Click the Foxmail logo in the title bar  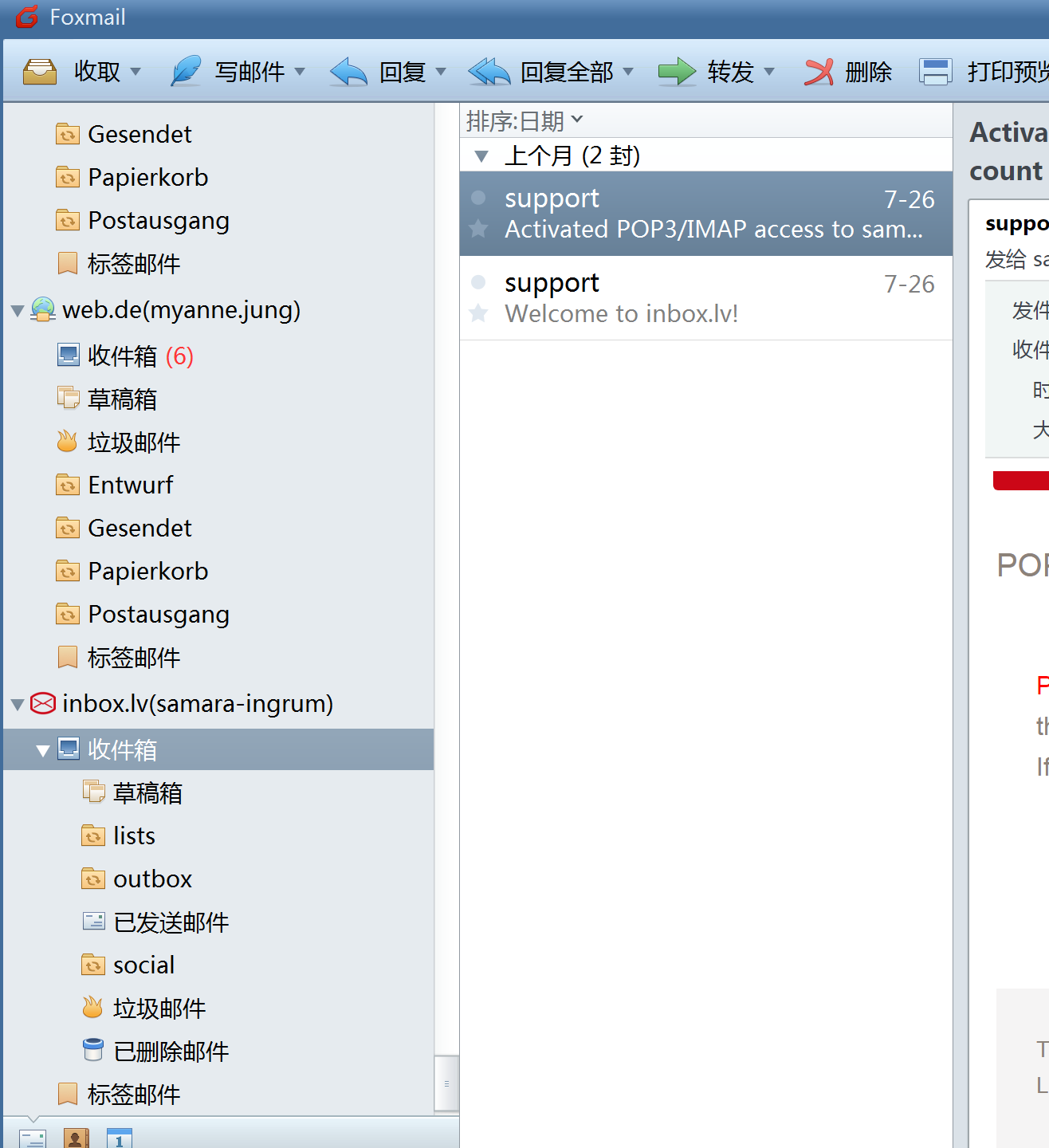click(x=27, y=17)
